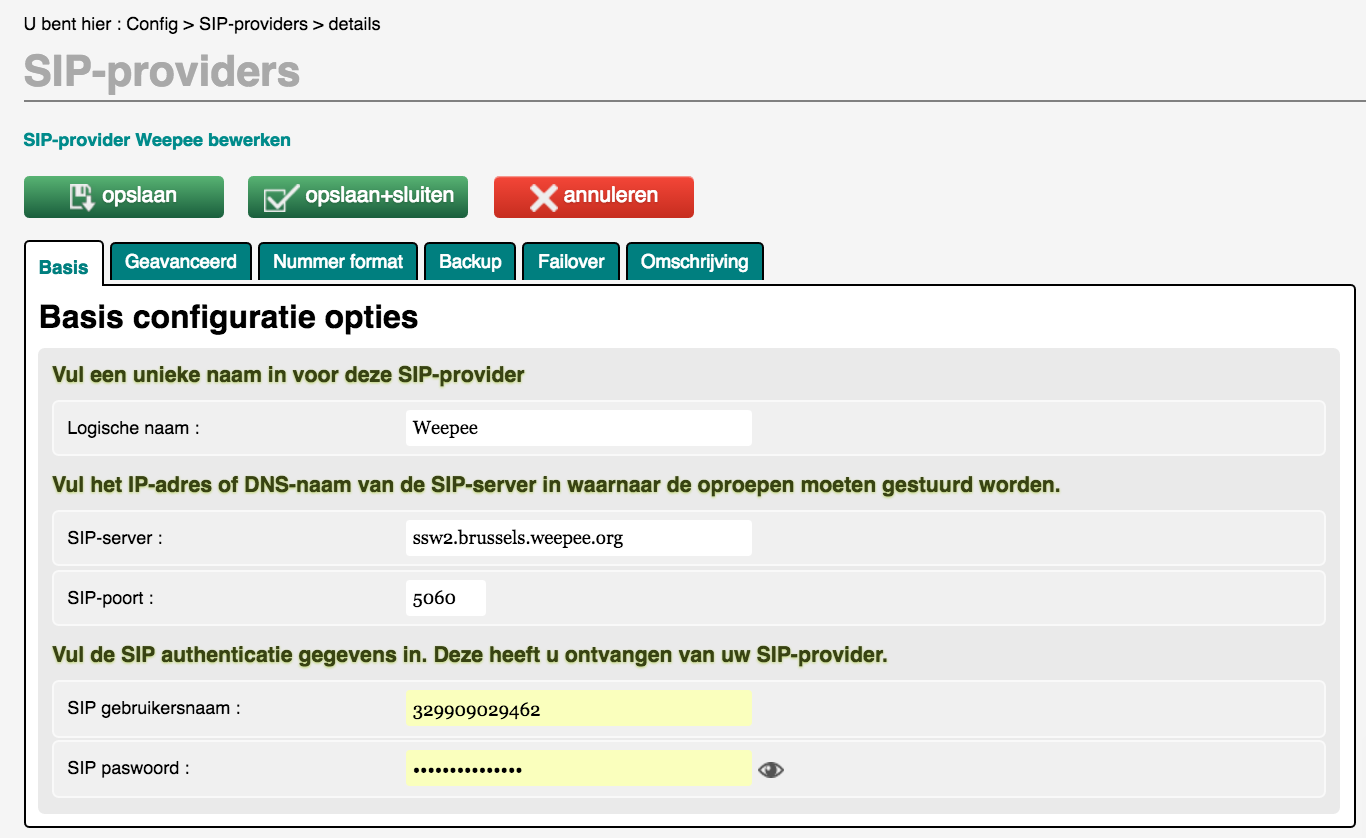This screenshot has height=838, width=1366.
Task: Show the SIP paswoord with eye icon
Action: coord(770,769)
